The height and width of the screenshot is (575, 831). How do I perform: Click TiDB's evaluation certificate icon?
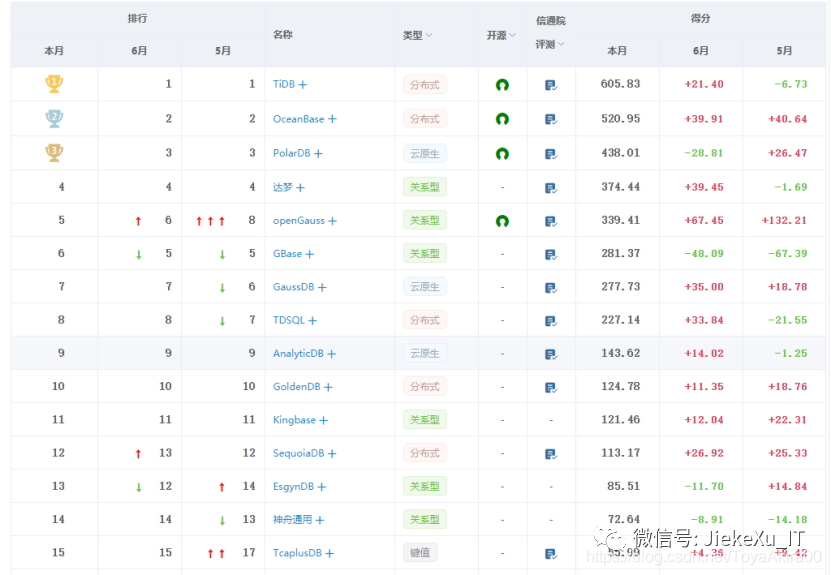[551, 85]
